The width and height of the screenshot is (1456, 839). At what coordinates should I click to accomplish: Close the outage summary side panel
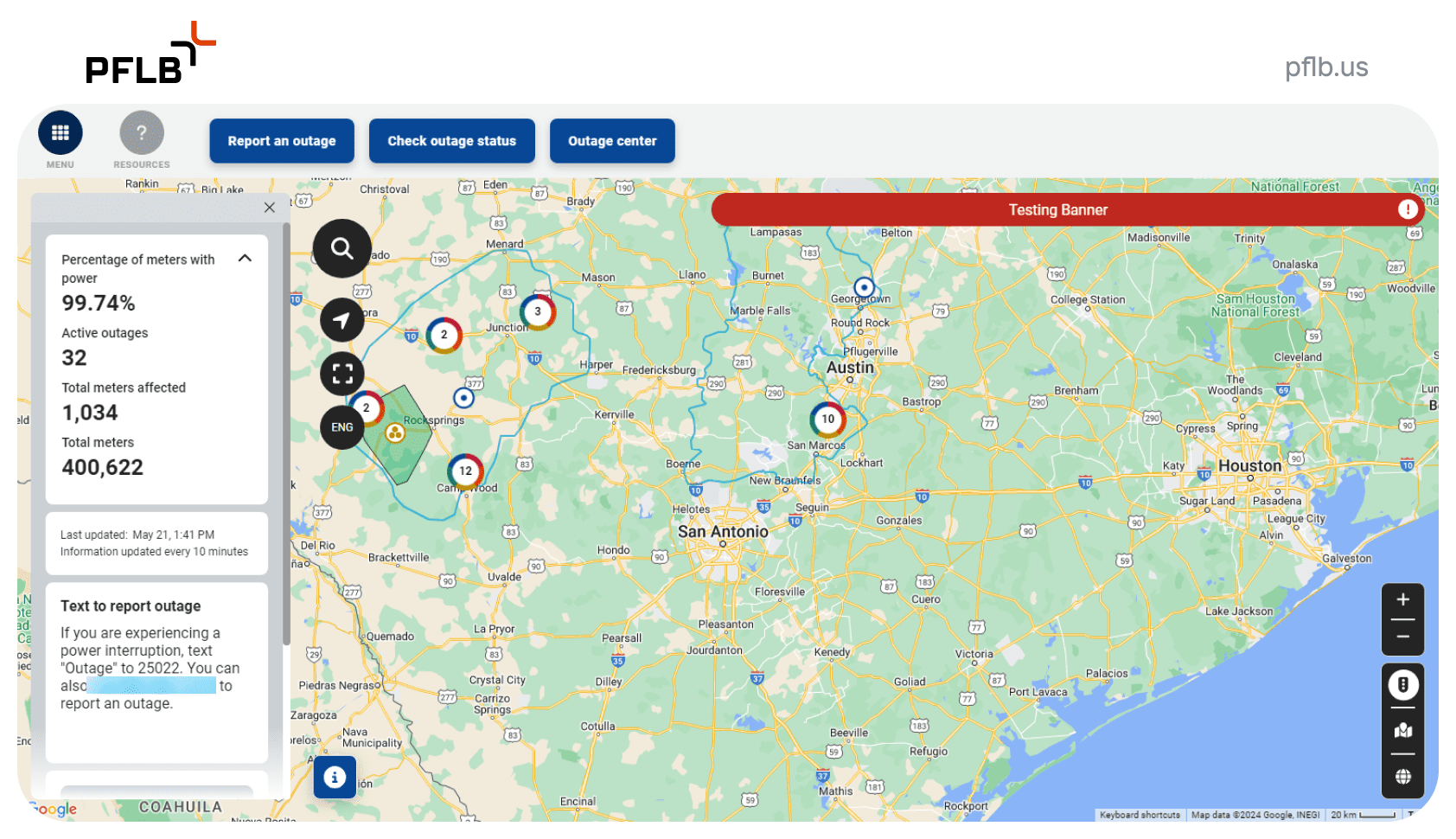click(x=270, y=208)
